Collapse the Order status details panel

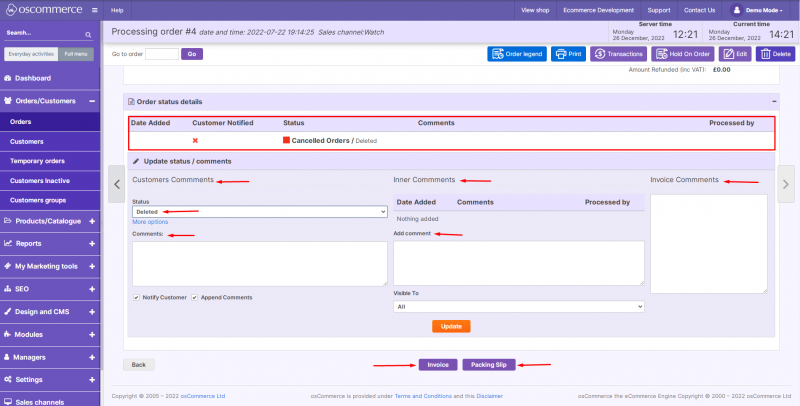773,102
